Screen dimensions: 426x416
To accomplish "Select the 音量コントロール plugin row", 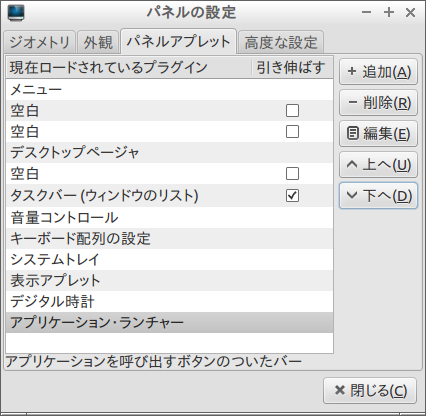I will click(x=169, y=217).
